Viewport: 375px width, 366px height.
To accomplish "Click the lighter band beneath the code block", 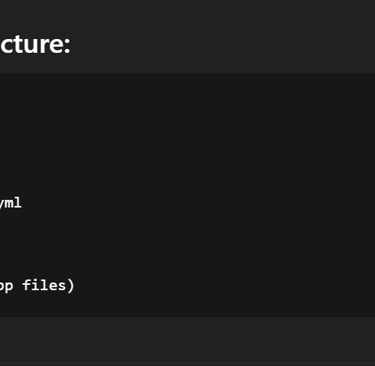I will click(x=187, y=339).
